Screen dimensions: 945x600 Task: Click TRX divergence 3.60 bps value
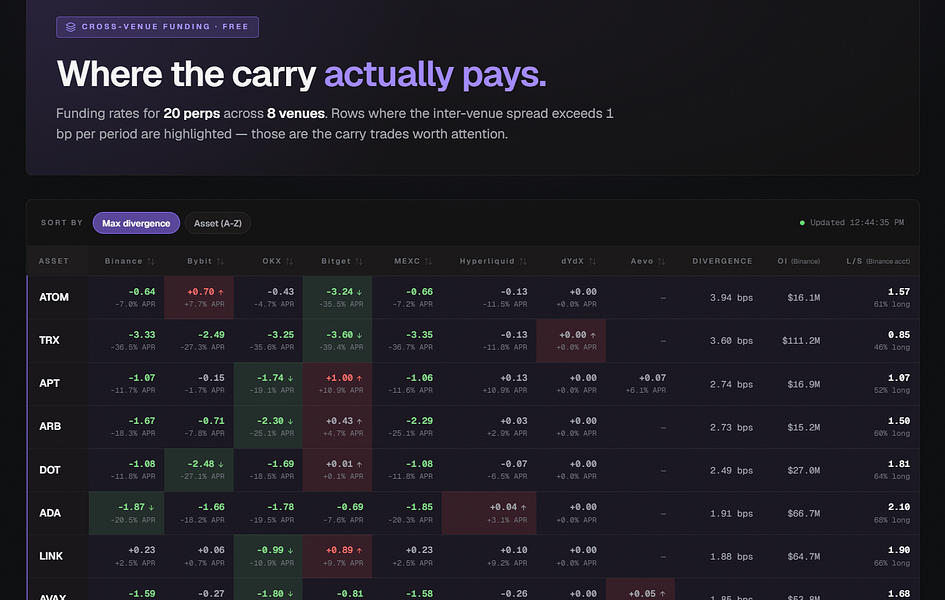click(x=731, y=341)
